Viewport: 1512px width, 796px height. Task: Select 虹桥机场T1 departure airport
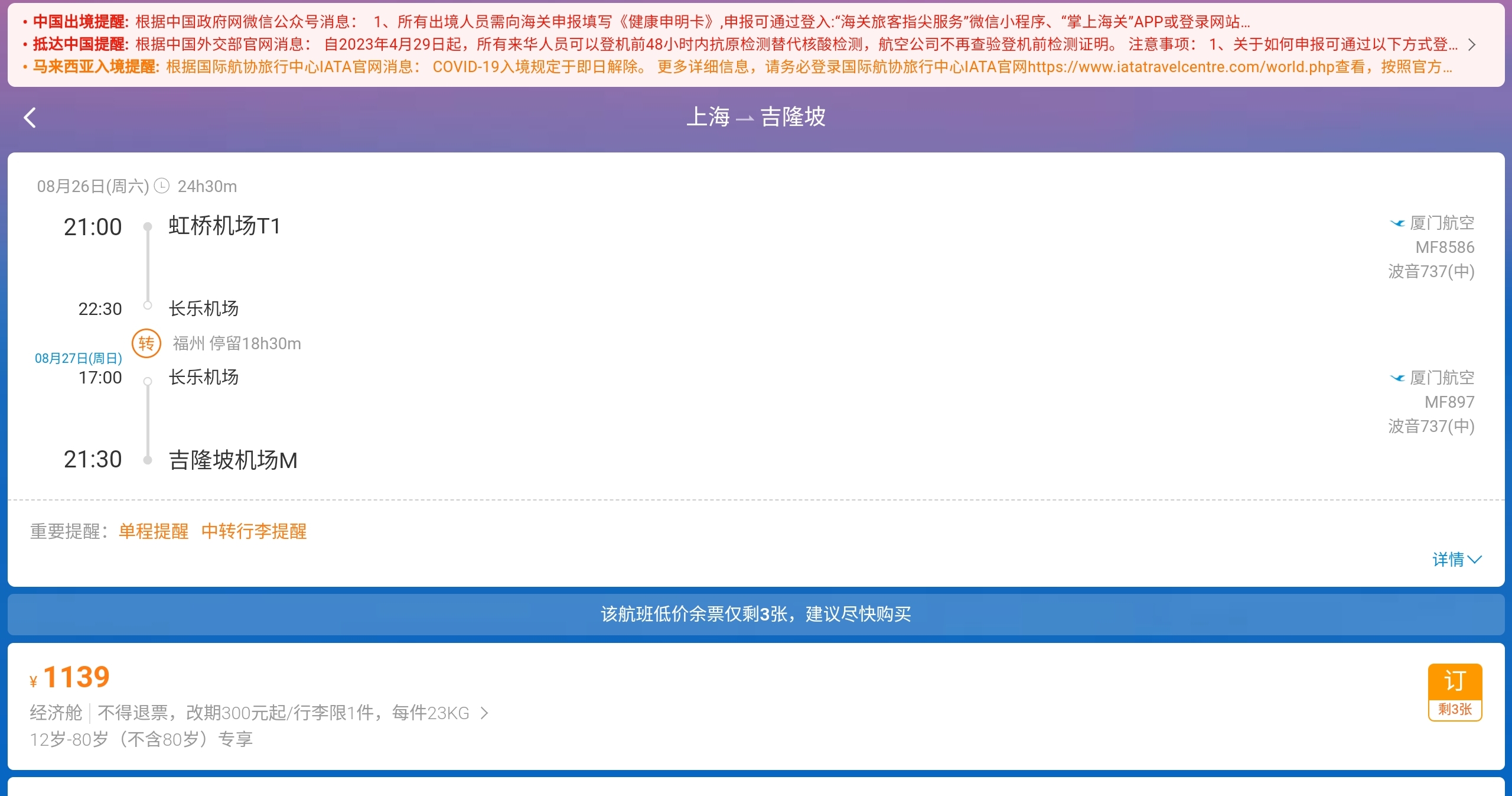[224, 226]
